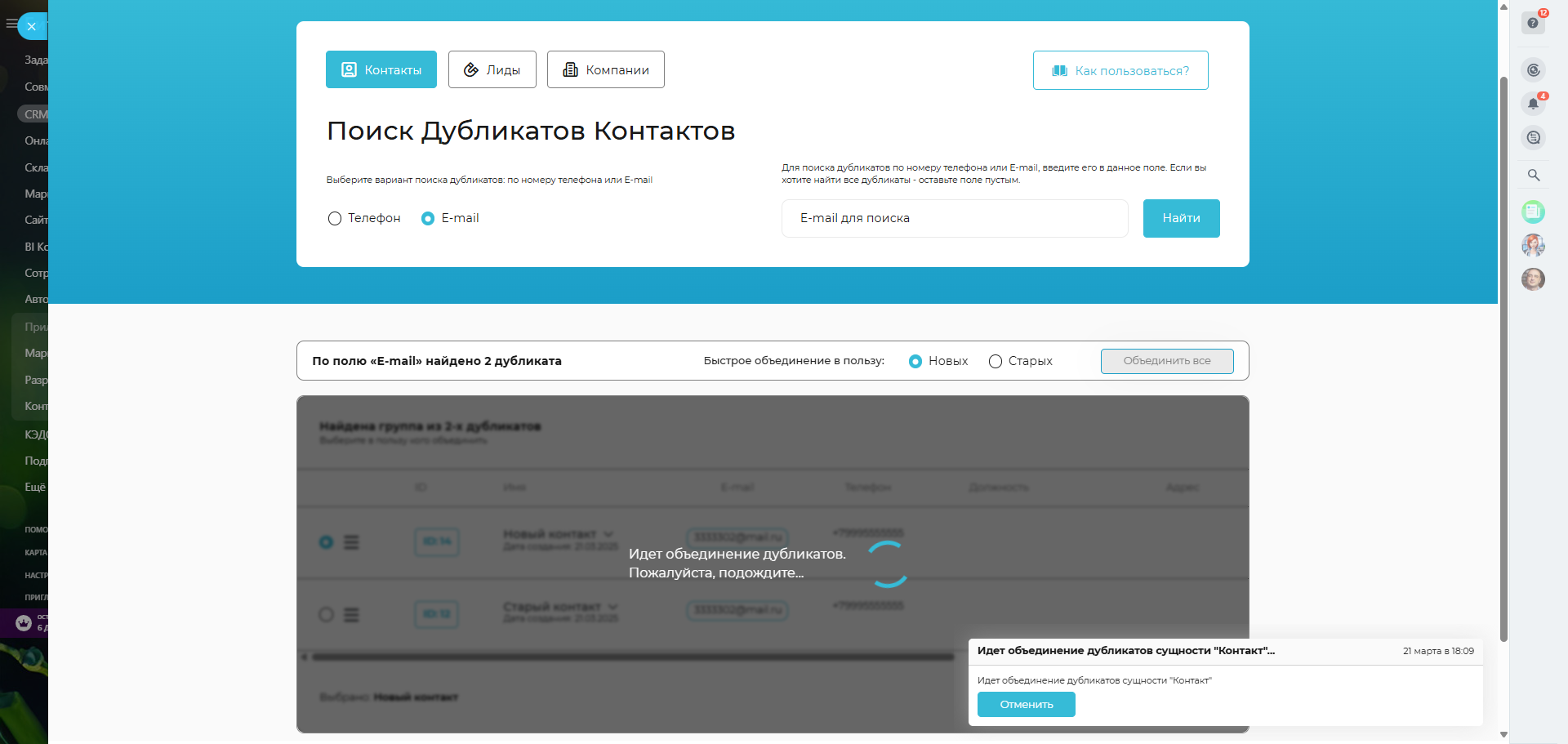Click the hamburger menu icon at top left
1568x744 pixels.
pos(11,25)
